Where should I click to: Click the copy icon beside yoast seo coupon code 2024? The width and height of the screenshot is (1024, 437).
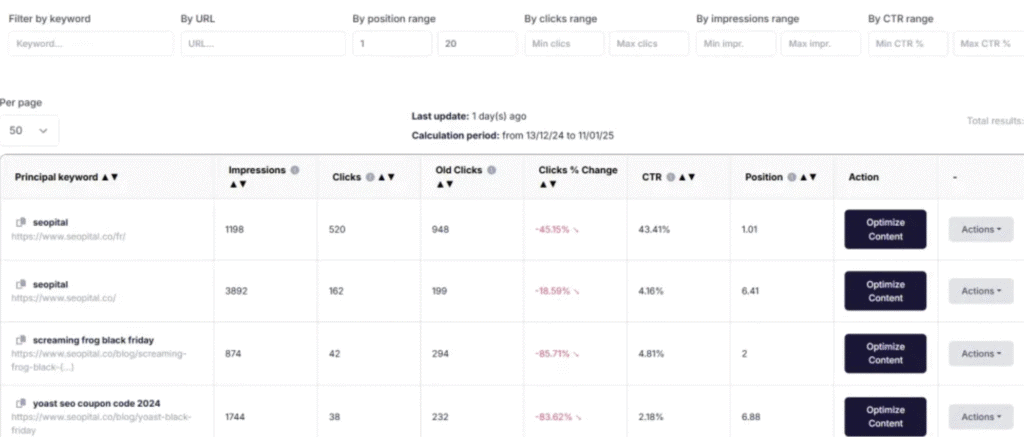(x=20, y=403)
